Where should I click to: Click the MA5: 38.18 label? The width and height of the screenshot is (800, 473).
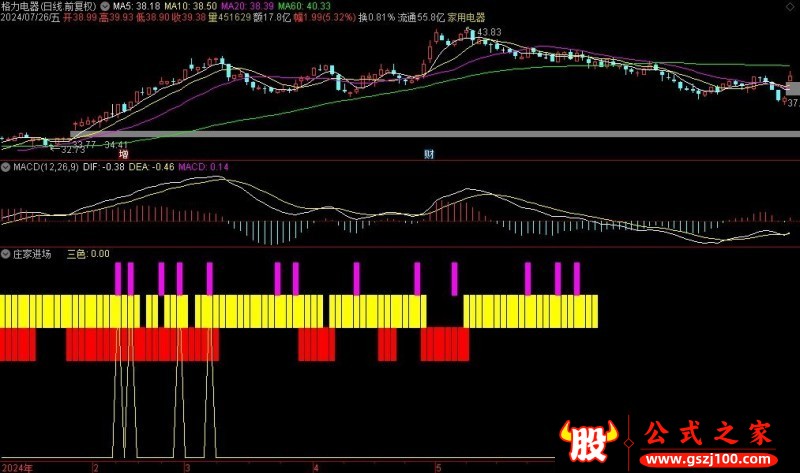[x=136, y=6]
